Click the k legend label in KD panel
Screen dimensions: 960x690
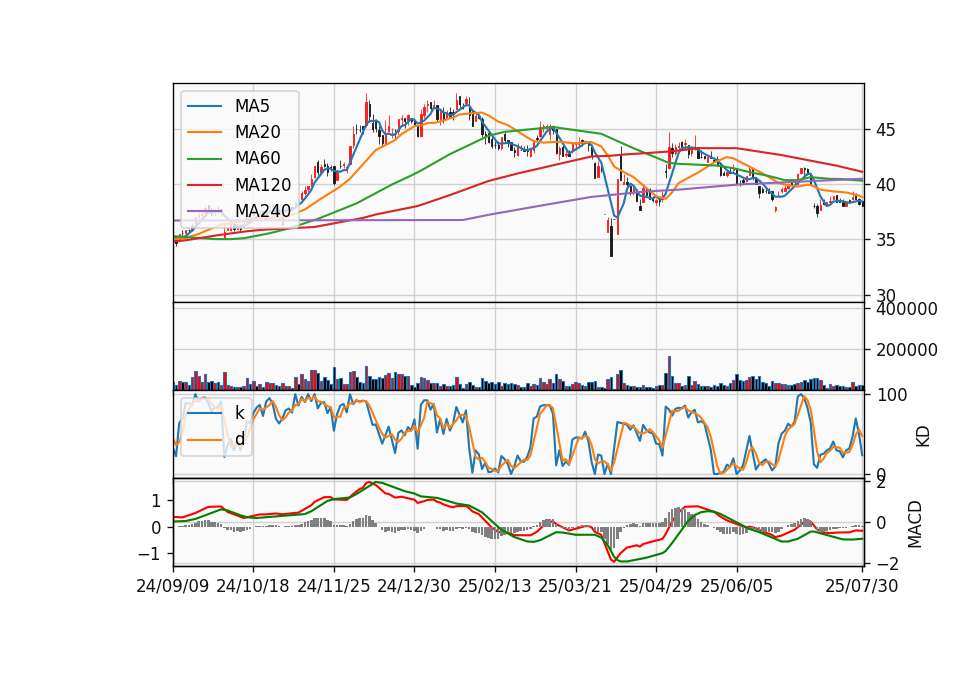(240, 413)
